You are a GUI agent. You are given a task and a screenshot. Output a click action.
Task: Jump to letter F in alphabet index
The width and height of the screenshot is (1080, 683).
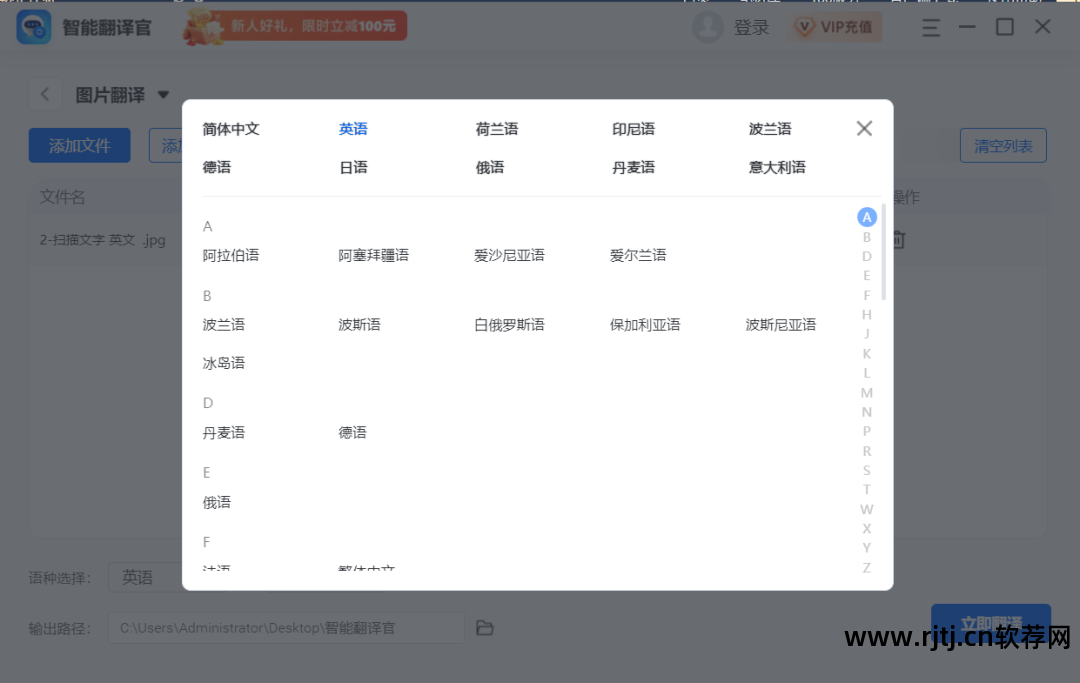866,295
